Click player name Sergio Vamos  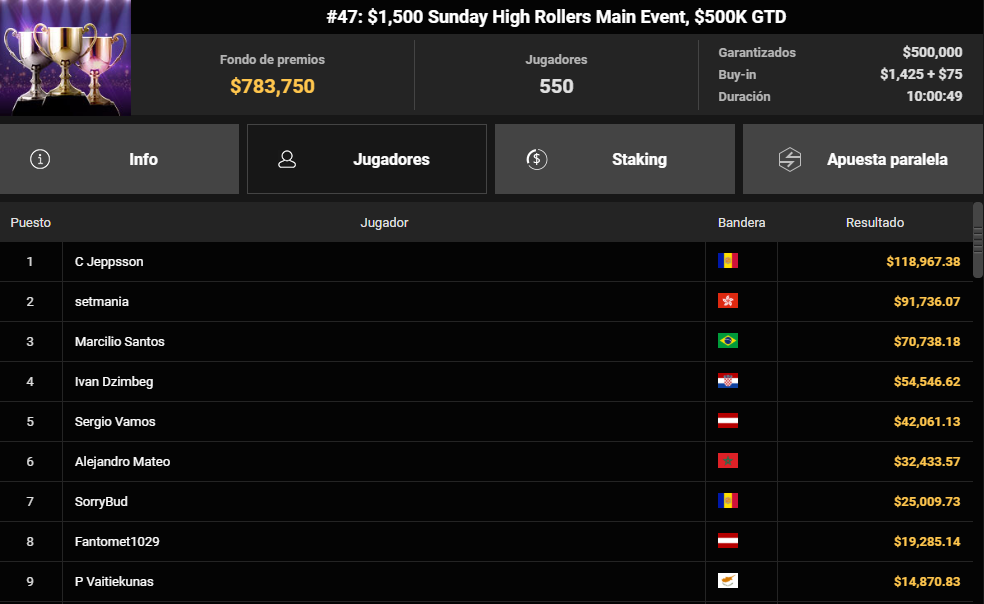[115, 421]
